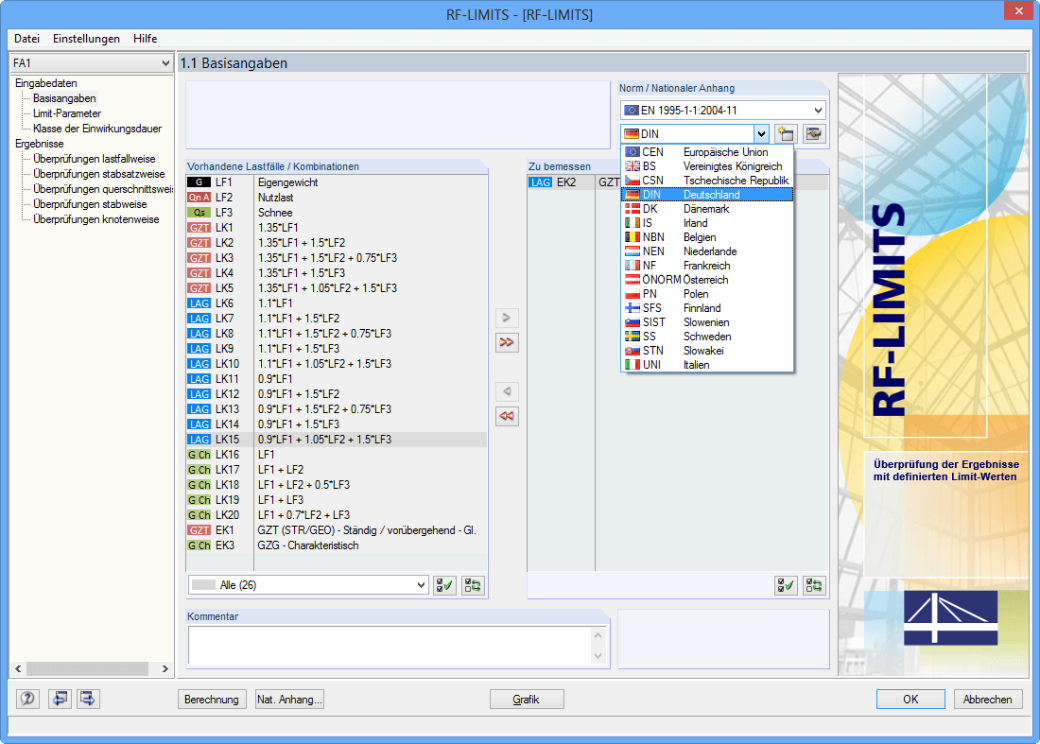Screen dimensions: 1040x744
Task: Select IS Irland entry
Action: [x=707, y=223]
